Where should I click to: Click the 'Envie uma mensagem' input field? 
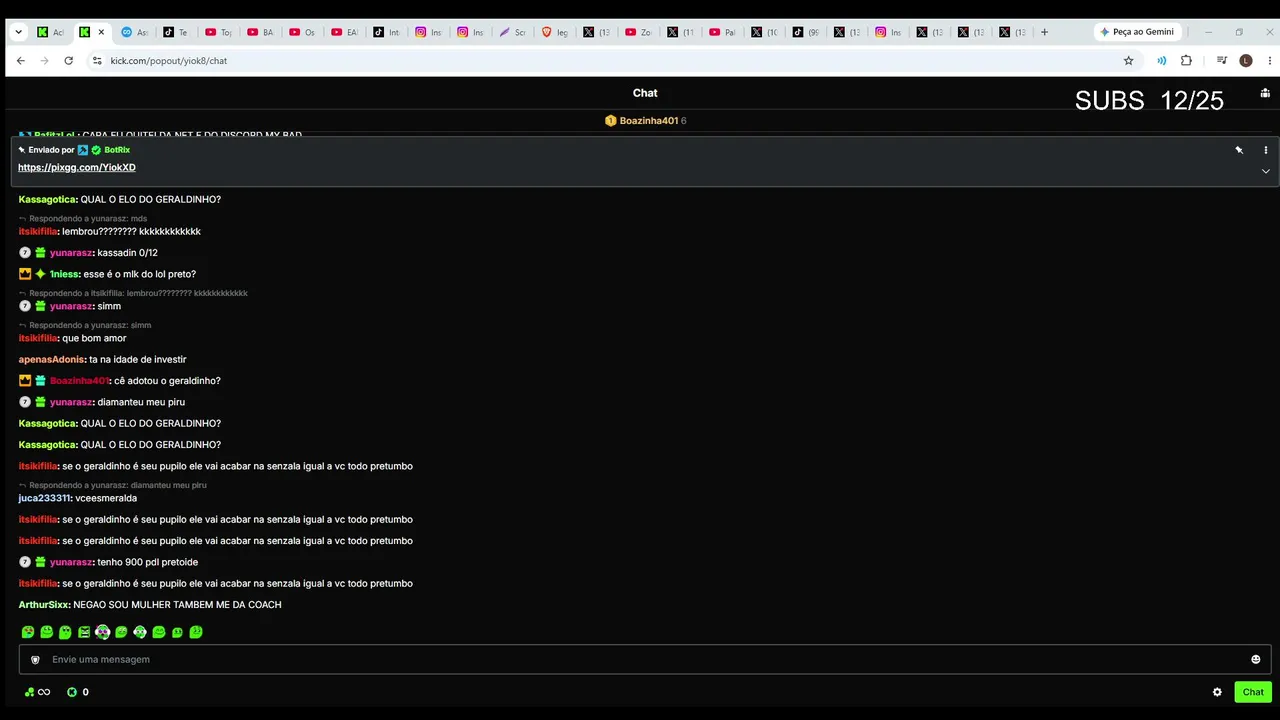pos(645,660)
